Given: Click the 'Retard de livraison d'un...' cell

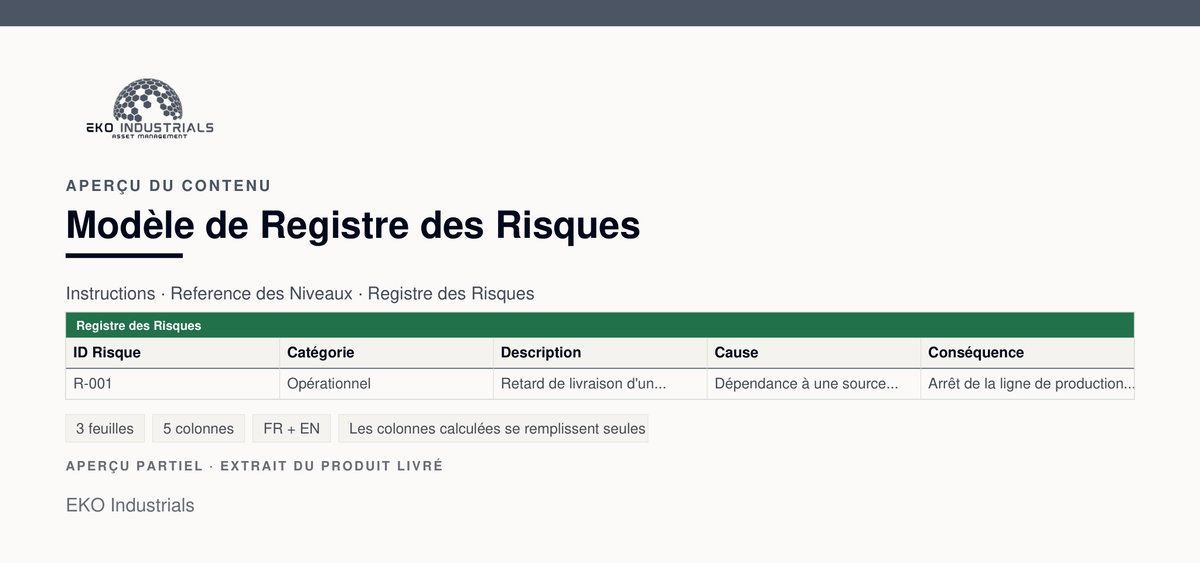Looking at the screenshot, I should (x=600, y=384).
